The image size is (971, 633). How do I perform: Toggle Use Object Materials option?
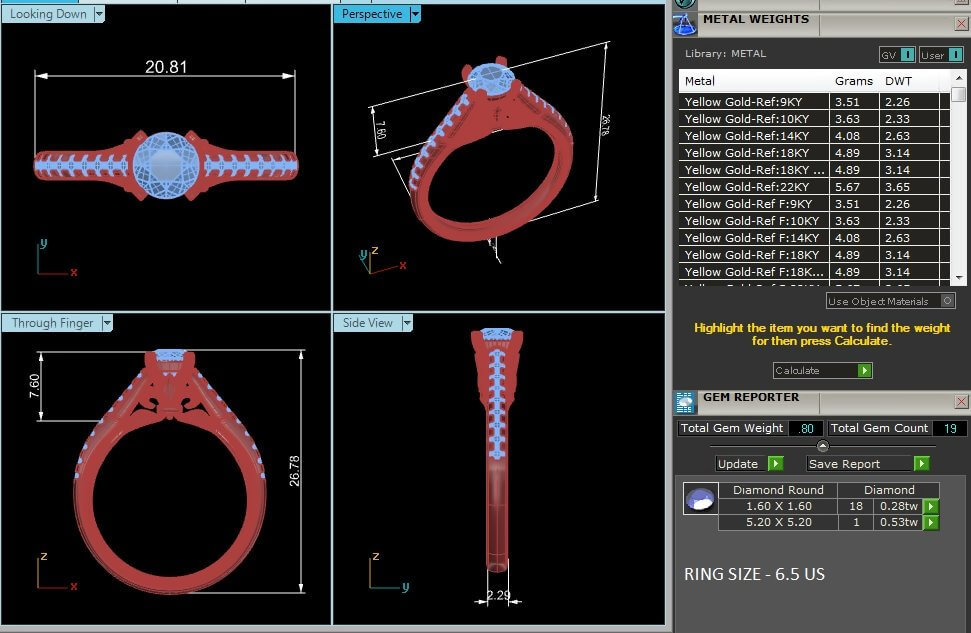pyautogui.click(x=890, y=301)
